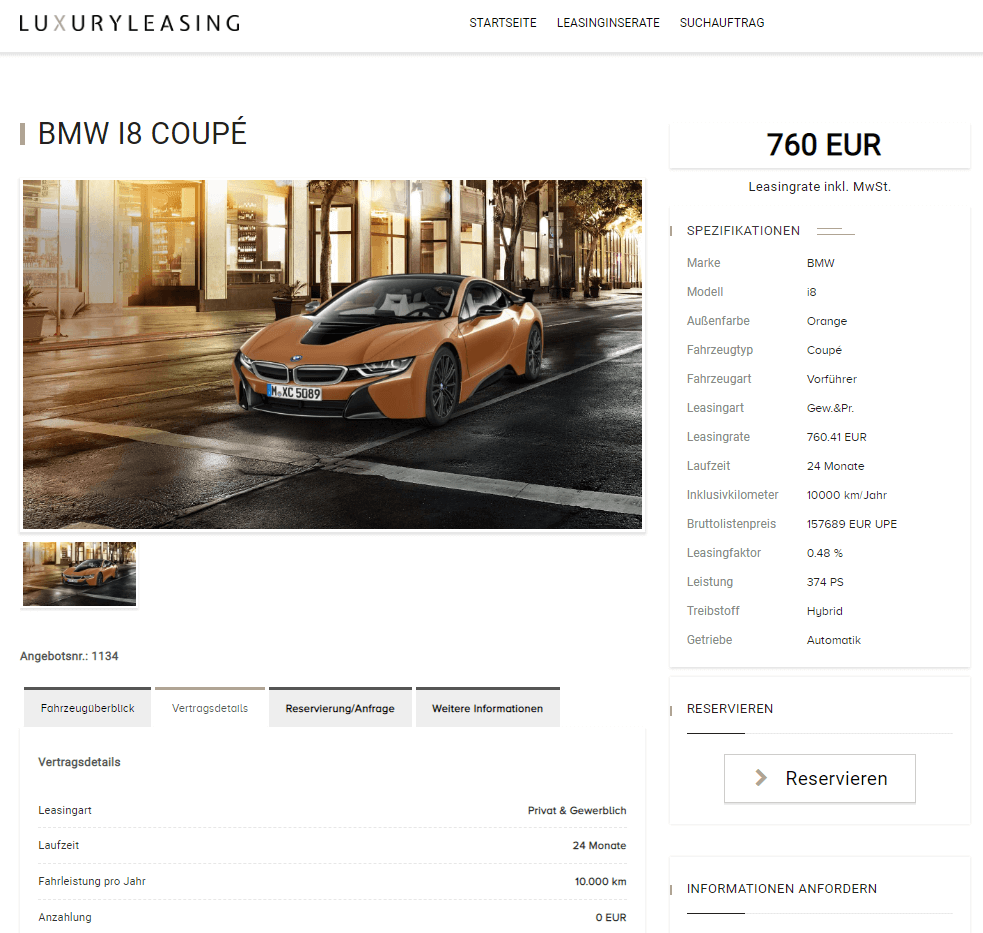This screenshot has height=933, width=983.
Task: Click the Getriebe value 'Automatik'
Action: [833, 640]
